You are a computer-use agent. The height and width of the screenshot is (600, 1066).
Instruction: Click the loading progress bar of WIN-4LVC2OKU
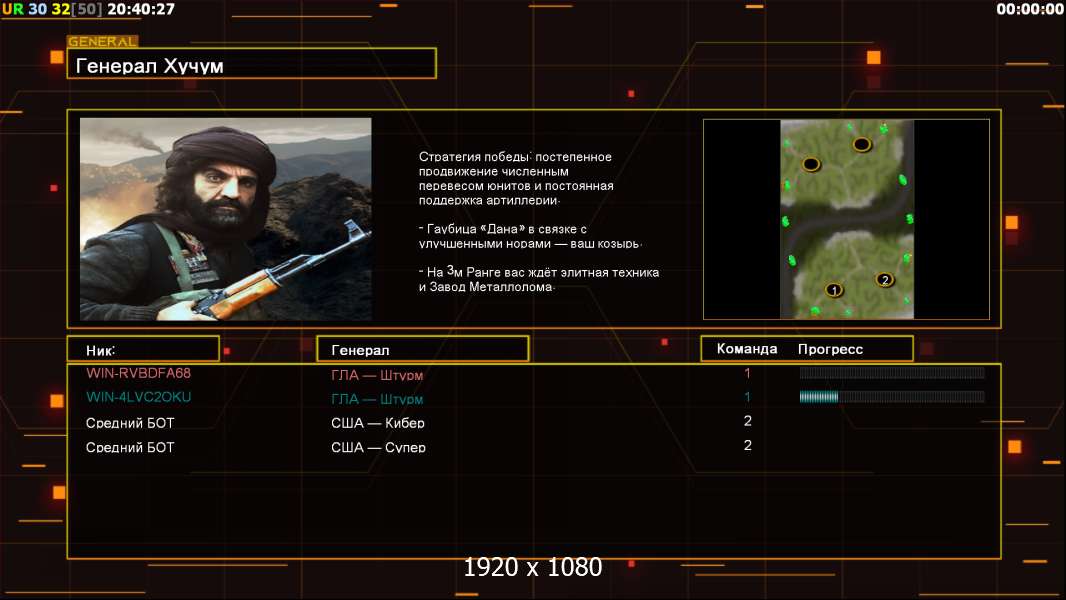[x=892, y=397]
